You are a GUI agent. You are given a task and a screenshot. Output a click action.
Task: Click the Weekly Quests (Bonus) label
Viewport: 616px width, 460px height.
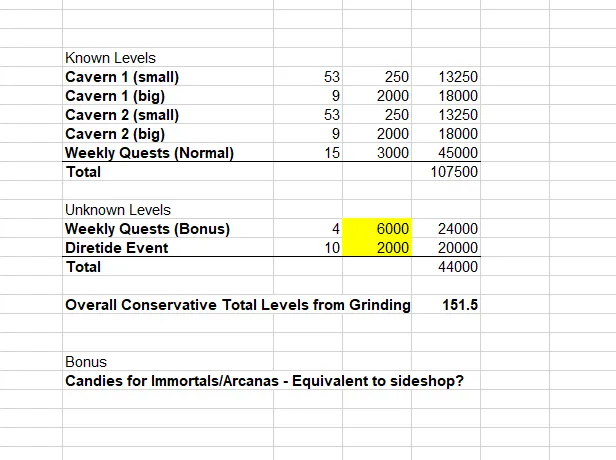pyautogui.click(x=148, y=229)
